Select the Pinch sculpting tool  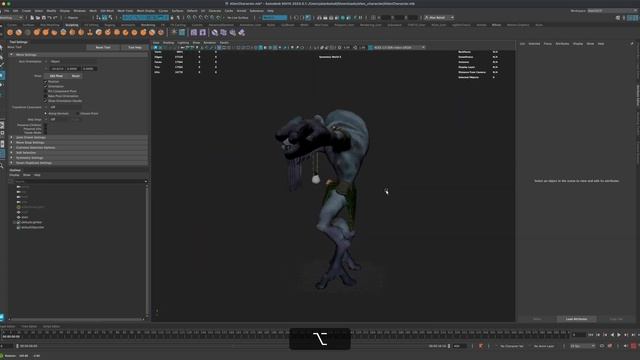click(45, 32)
